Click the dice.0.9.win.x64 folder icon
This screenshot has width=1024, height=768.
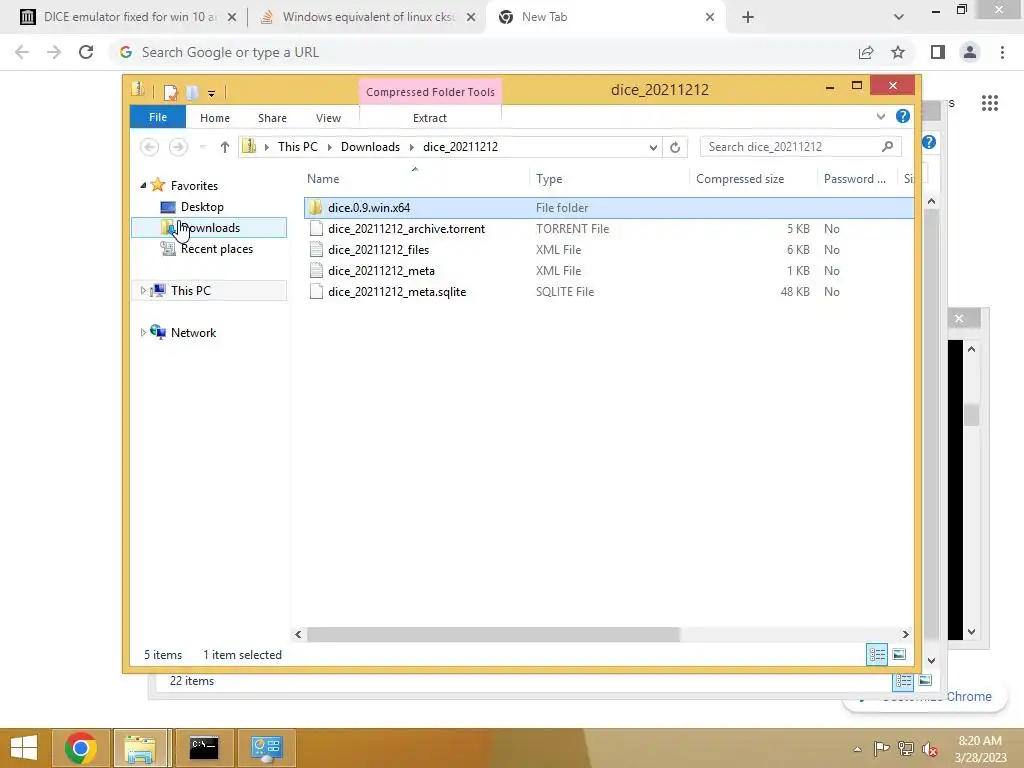[316, 208]
